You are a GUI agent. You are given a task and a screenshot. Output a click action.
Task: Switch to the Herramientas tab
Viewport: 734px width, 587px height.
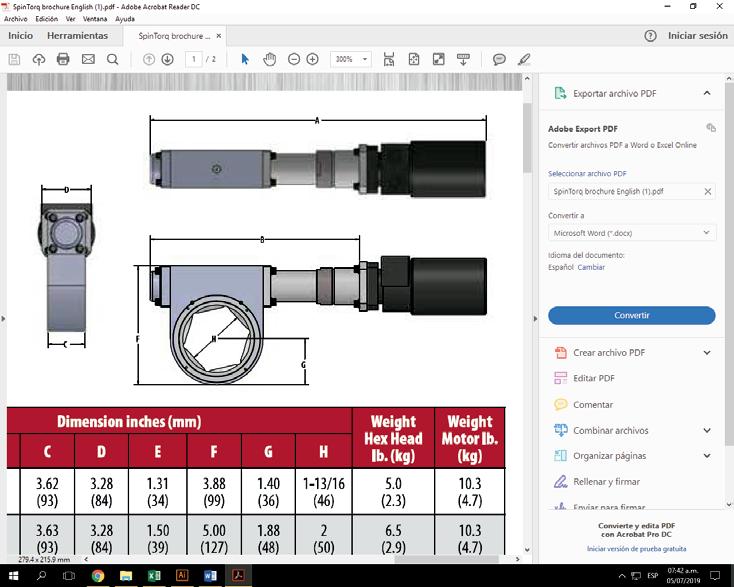[78, 36]
